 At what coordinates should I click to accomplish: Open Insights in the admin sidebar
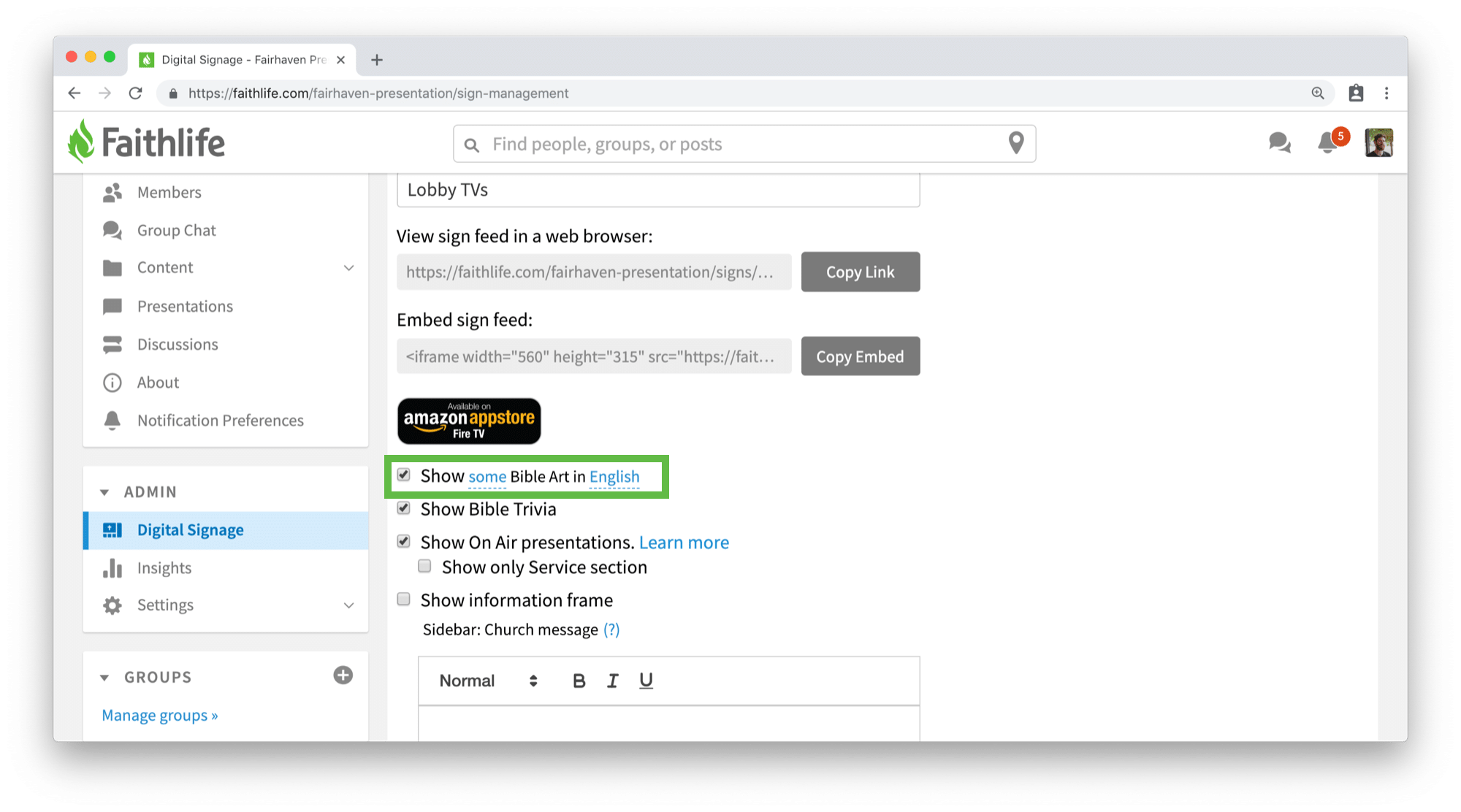pyautogui.click(x=164, y=567)
